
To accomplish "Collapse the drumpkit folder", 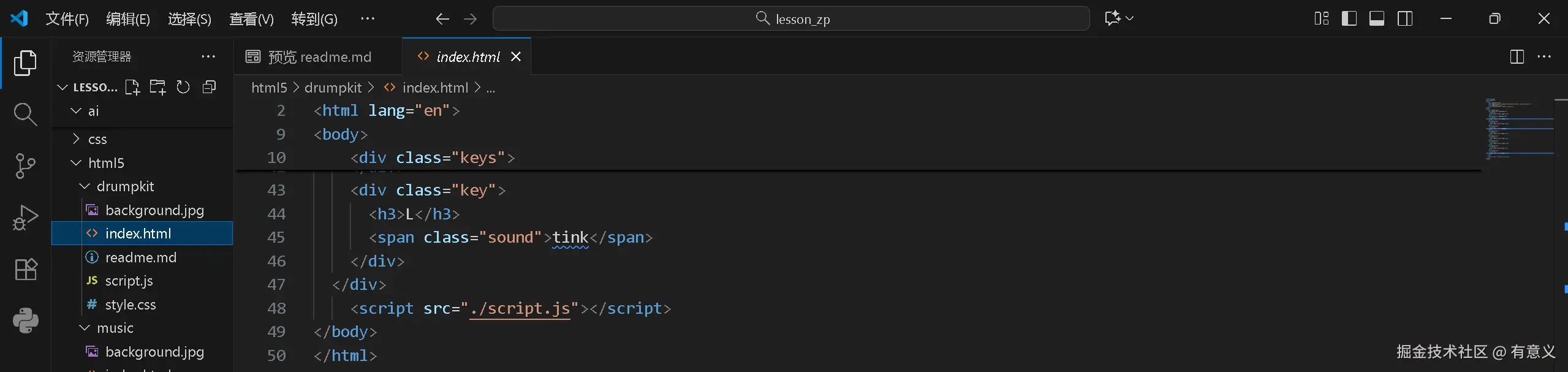I will tap(125, 186).
